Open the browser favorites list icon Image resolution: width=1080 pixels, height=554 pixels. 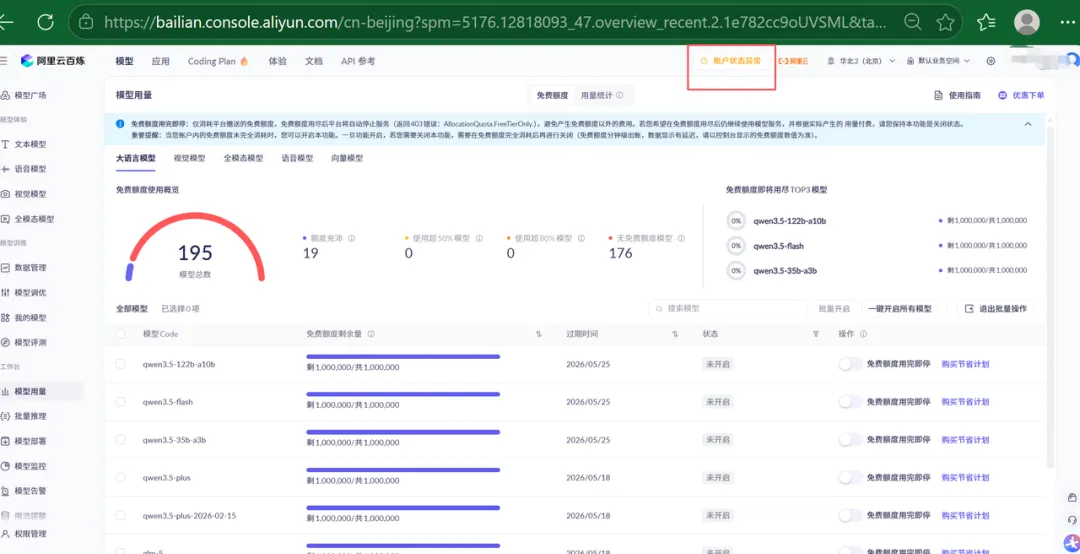[x=986, y=22]
